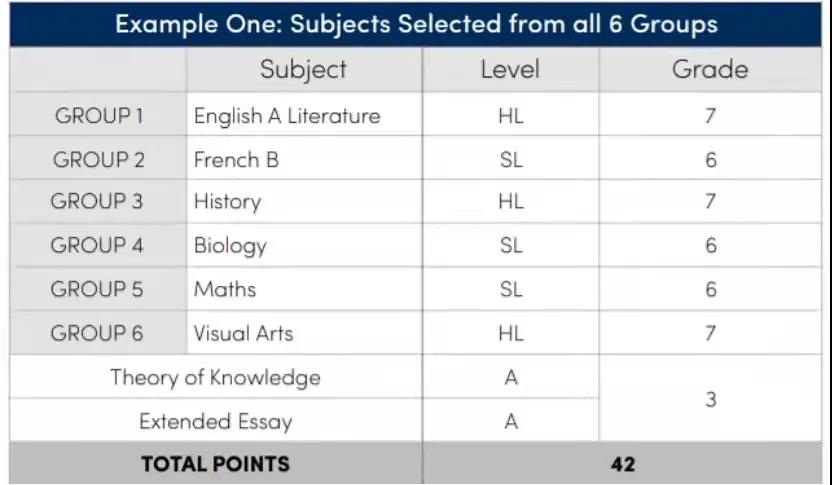
Task: Click the History subject cell
Action: point(304,202)
